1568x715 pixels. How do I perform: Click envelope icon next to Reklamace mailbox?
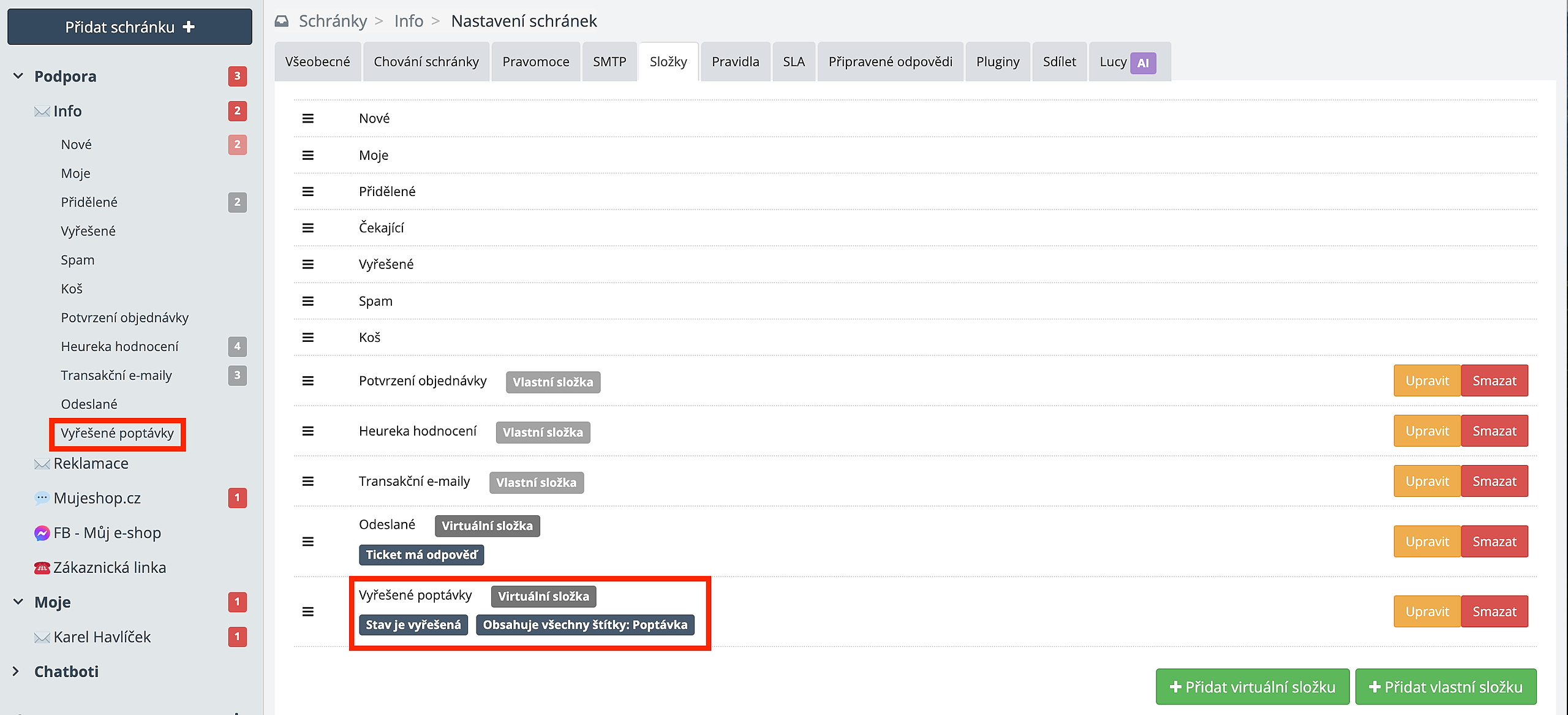click(42, 464)
